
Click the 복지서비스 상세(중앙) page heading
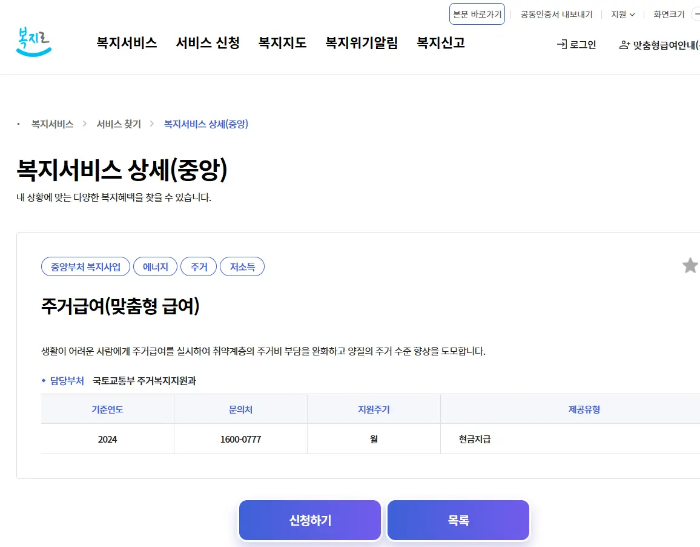point(122,170)
